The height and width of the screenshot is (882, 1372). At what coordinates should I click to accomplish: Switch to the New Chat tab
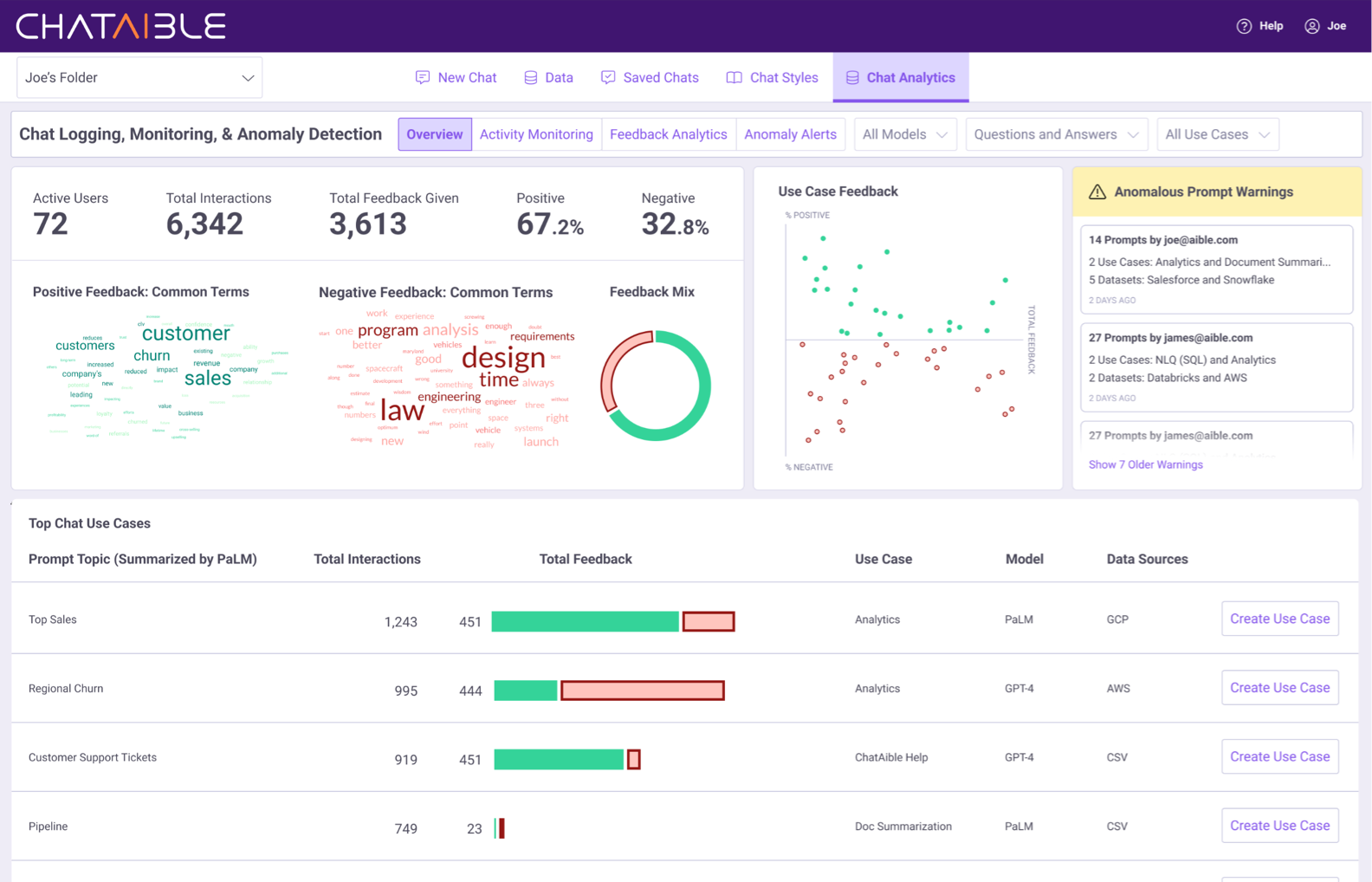pyautogui.click(x=456, y=78)
